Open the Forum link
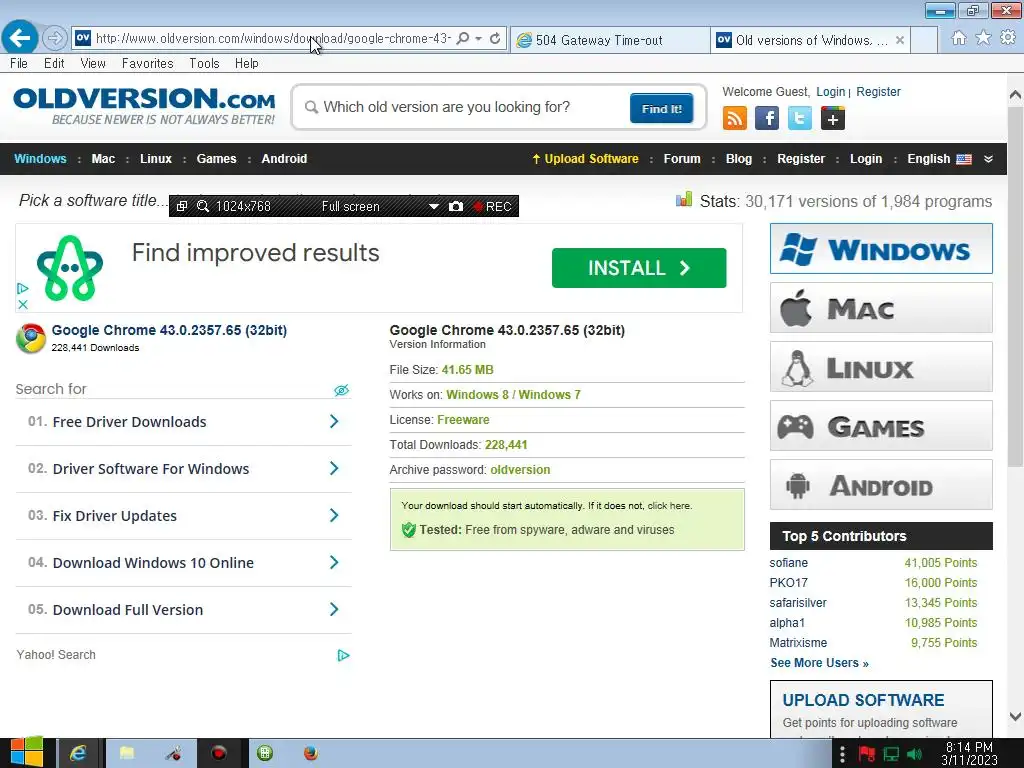 [682, 159]
